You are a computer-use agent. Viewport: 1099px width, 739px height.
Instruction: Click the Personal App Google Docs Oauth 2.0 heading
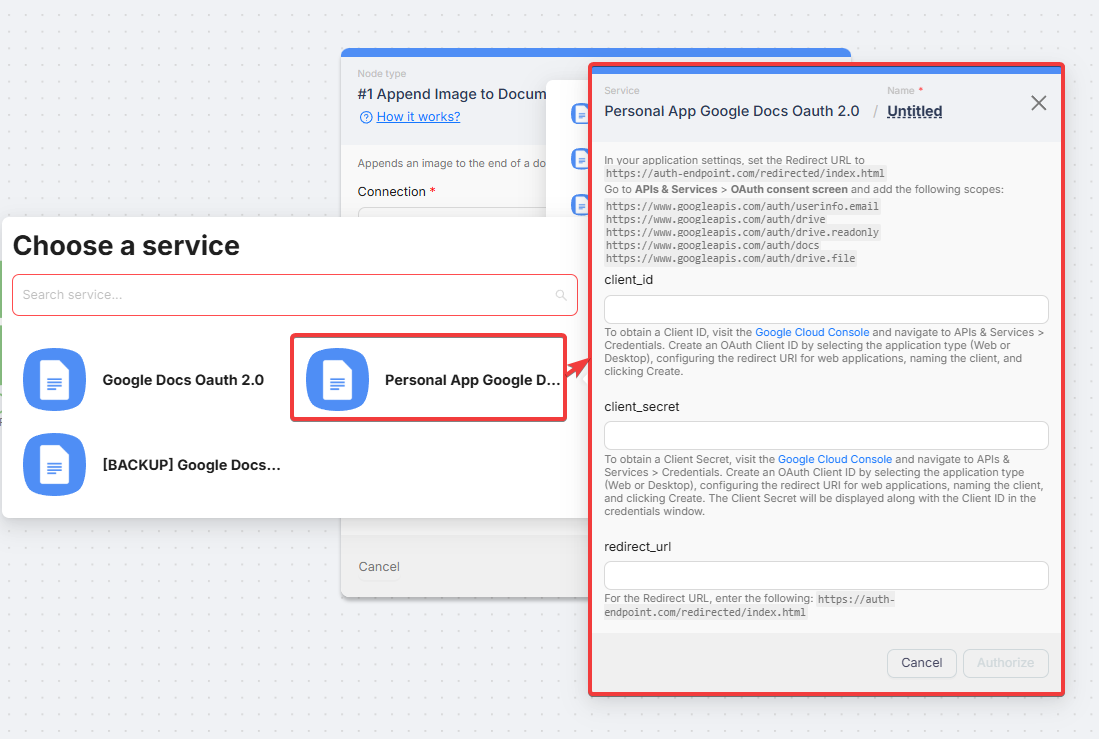(x=732, y=111)
